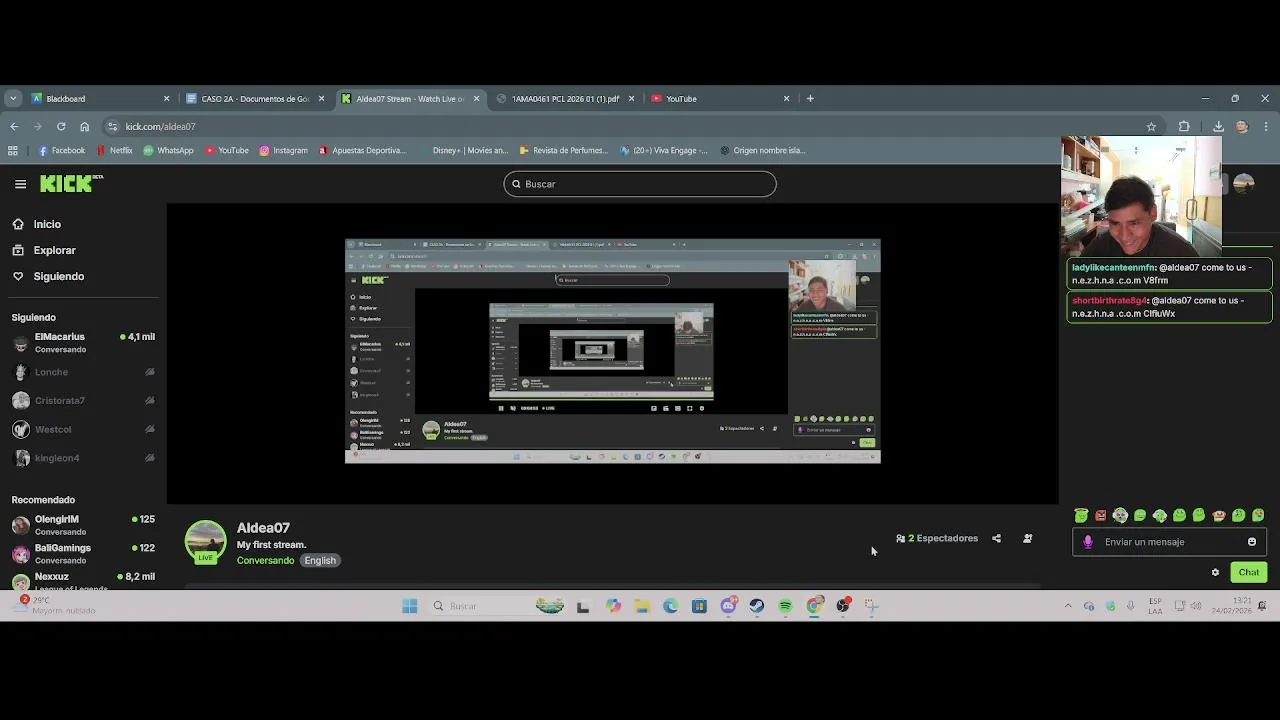Click the Aldea07 streamer avatar
1280x720 pixels.
205,541
